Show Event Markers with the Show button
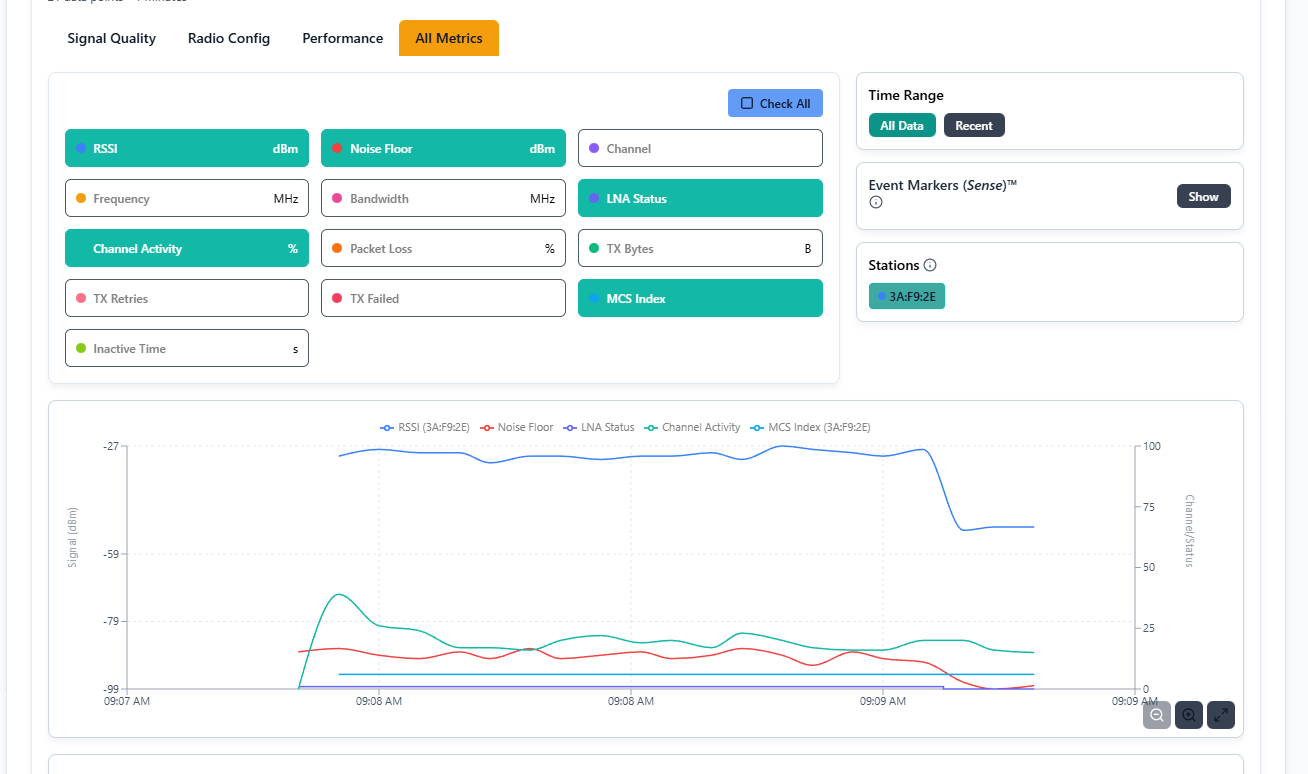Viewport: 1308px width, 774px height. tap(1203, 196)
